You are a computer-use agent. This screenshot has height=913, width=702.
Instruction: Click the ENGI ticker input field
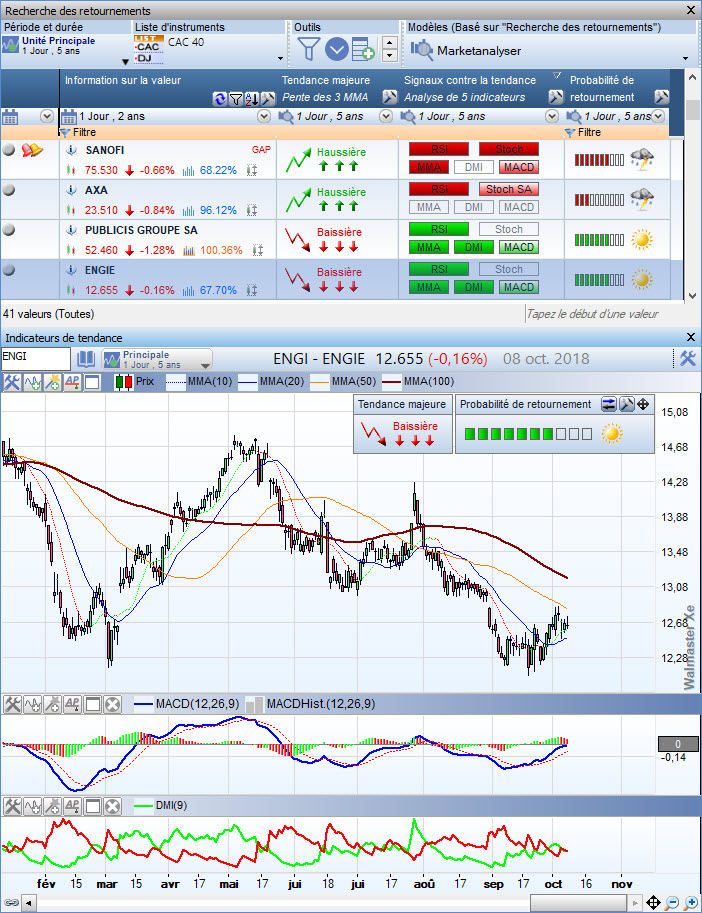[x=36, y=358]
